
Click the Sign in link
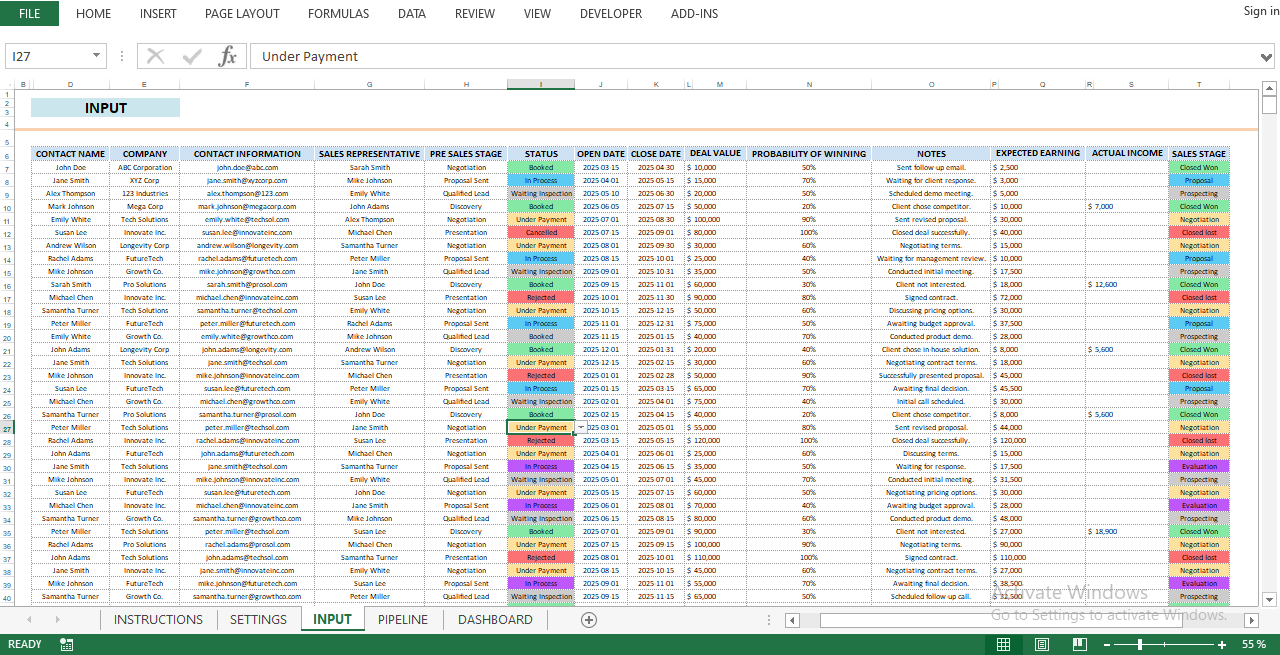point(1261,11)
